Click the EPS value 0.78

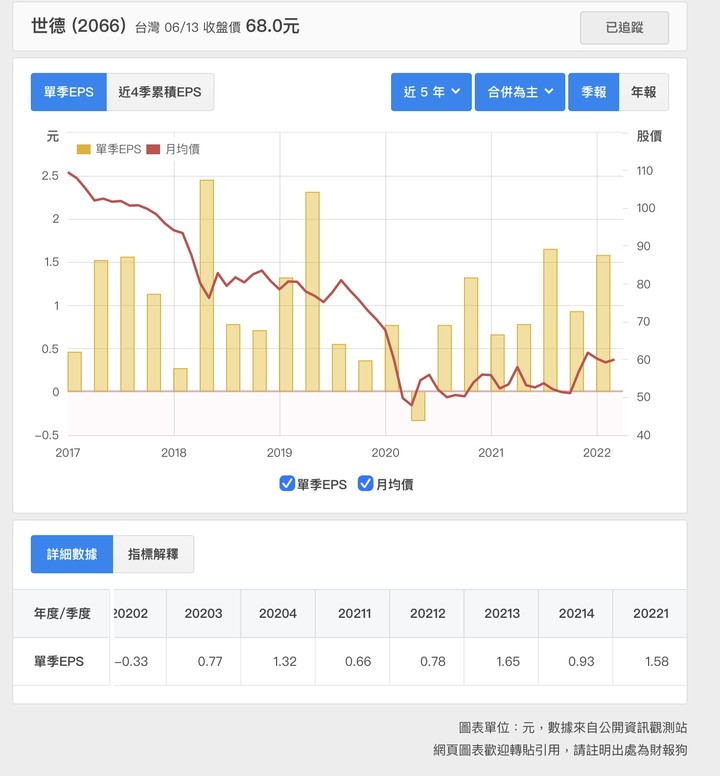(x=432, y=662)
